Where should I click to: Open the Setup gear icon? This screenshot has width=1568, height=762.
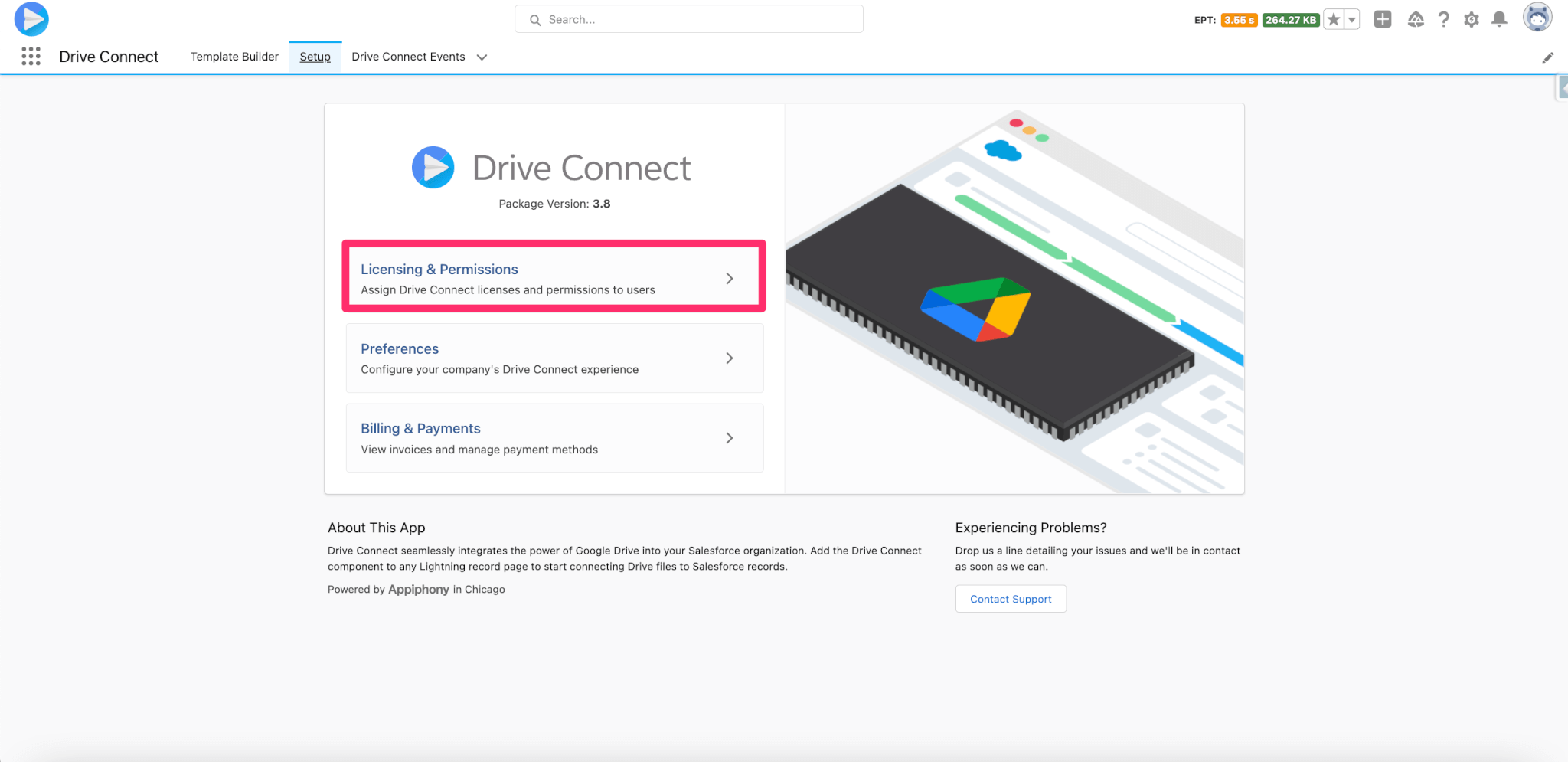(x=1471, y=19)
